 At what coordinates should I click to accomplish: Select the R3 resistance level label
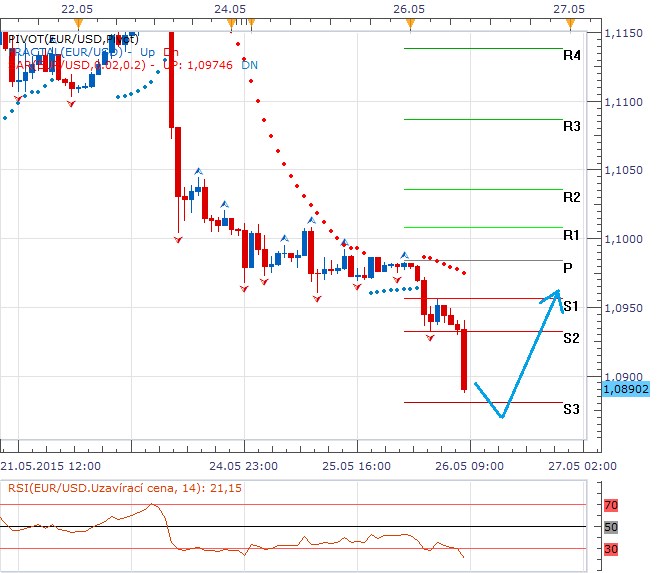571,127
